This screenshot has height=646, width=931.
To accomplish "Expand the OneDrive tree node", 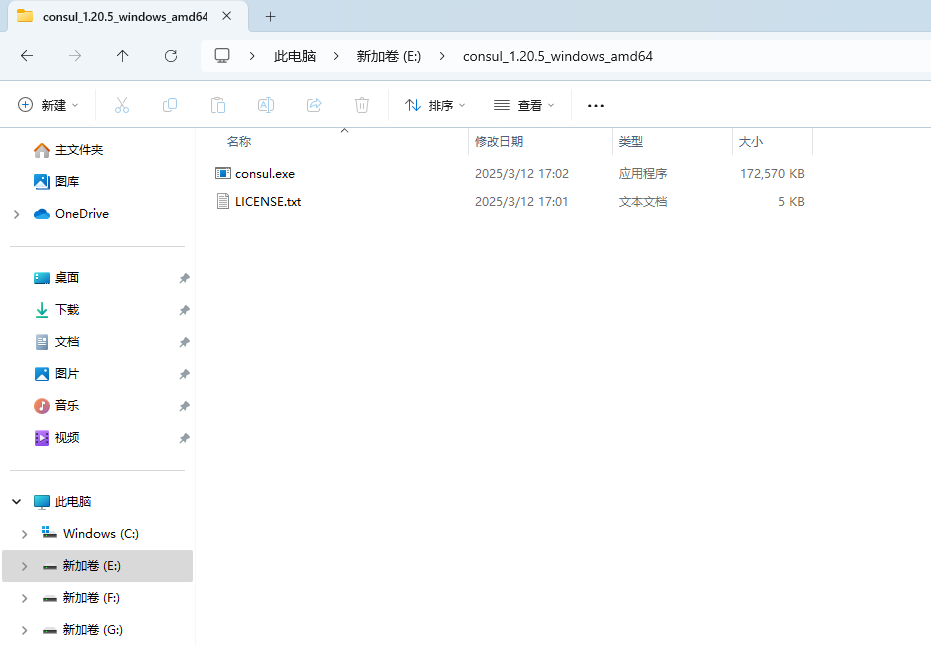I will tap(16, 214).
